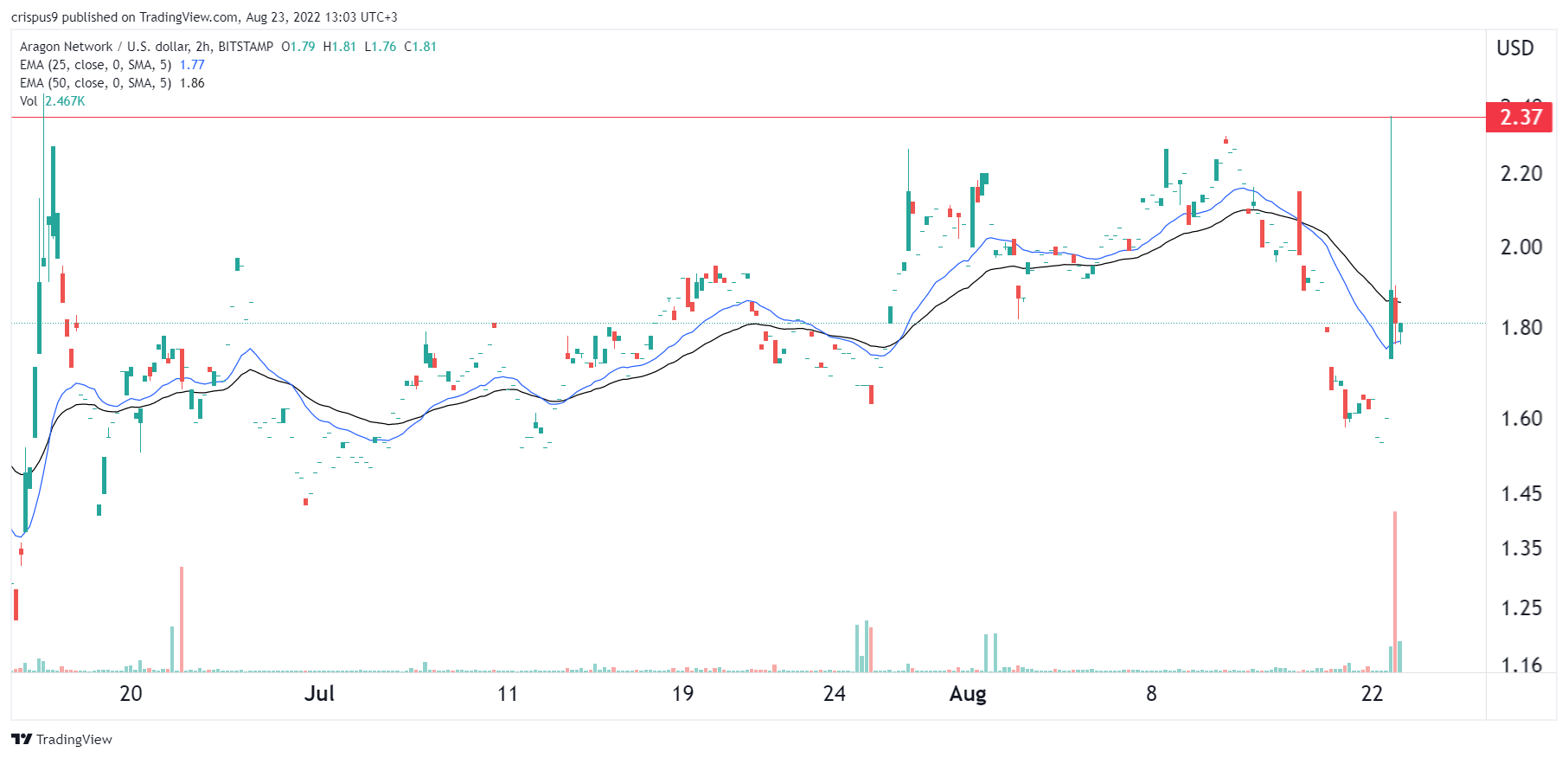Click the USD currency label
Screen dimensions: 1568x758
pyautogui.click(x=1515, y=48)
